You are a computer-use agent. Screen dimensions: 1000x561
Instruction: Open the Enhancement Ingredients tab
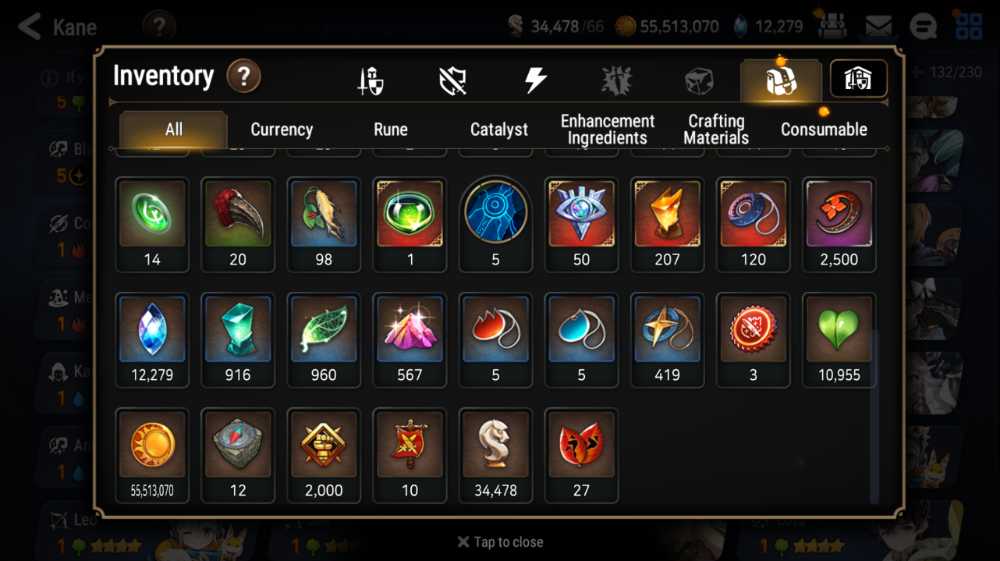pos(607,129)
